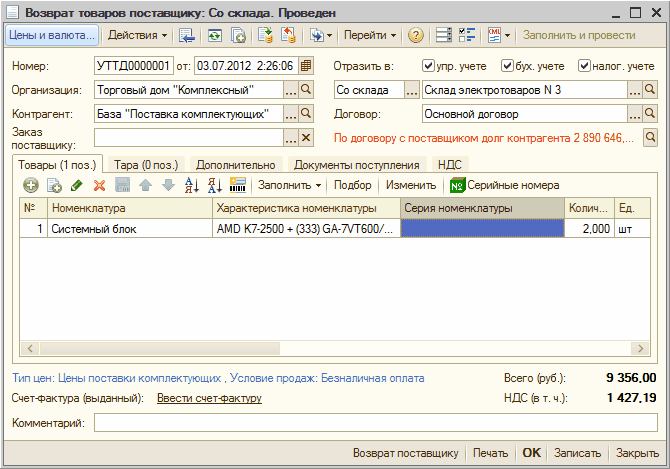The height and width of the screenshot is (469, 670).
Task: Toggle the налог. учете checkbox
Action: click(584, 66)
